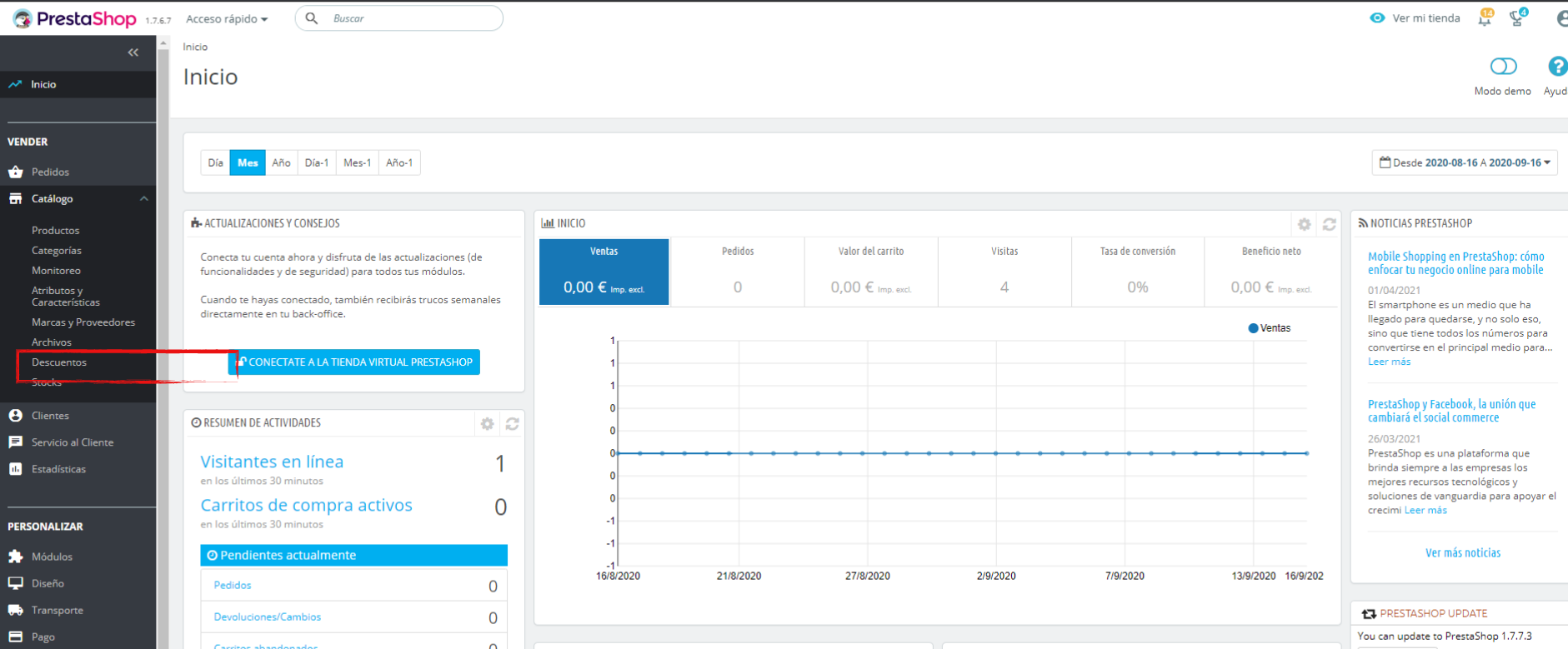Select the Beneficio neto tile
Screen dimensions: 1568x649
(1271, 272)
